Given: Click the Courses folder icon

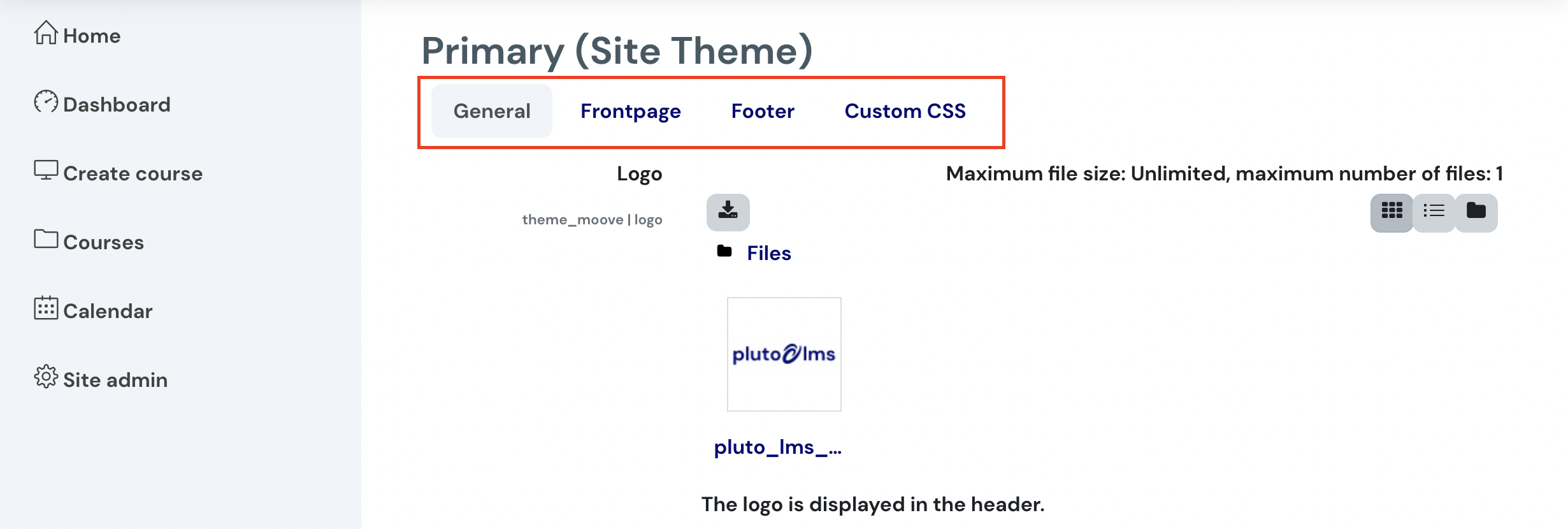Looking at the screenshot, I should point(46,239).
